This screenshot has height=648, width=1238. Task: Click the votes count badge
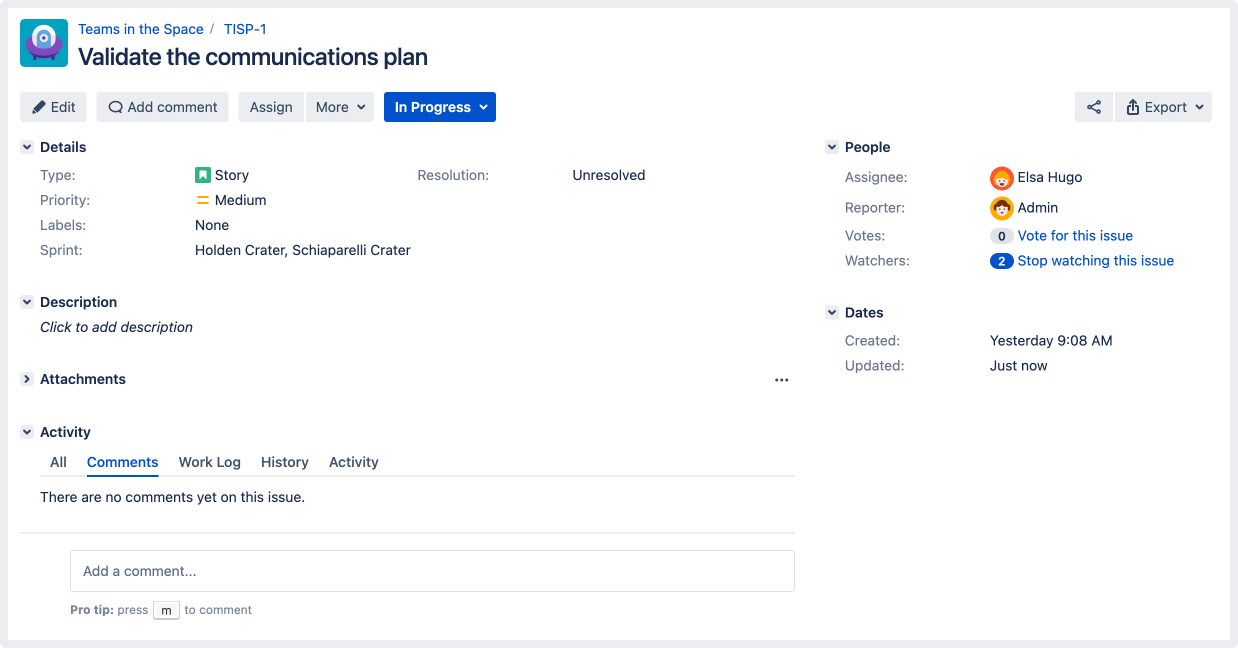[x=1002, y=236]
